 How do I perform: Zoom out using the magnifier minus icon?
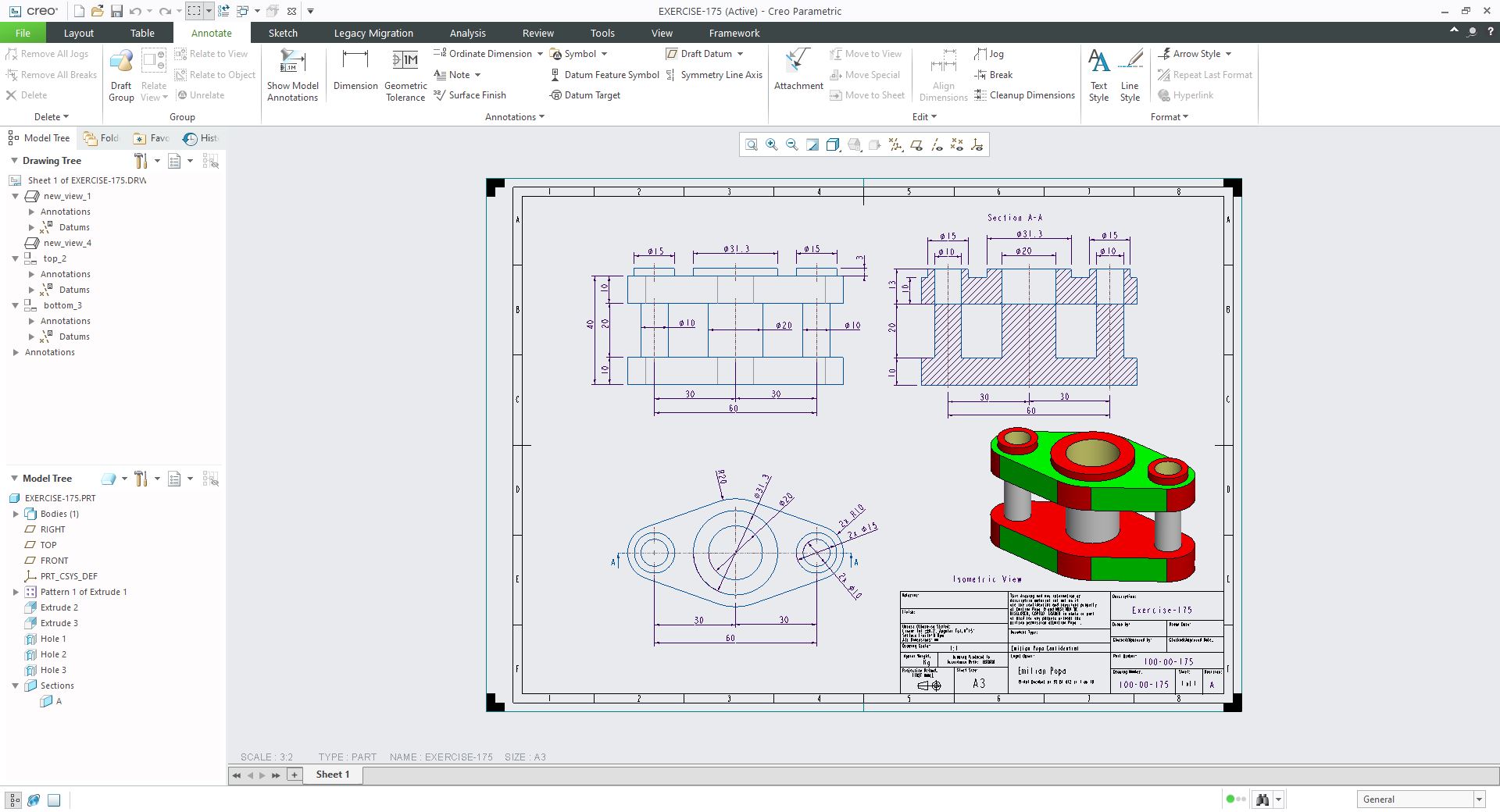[792, 144]
